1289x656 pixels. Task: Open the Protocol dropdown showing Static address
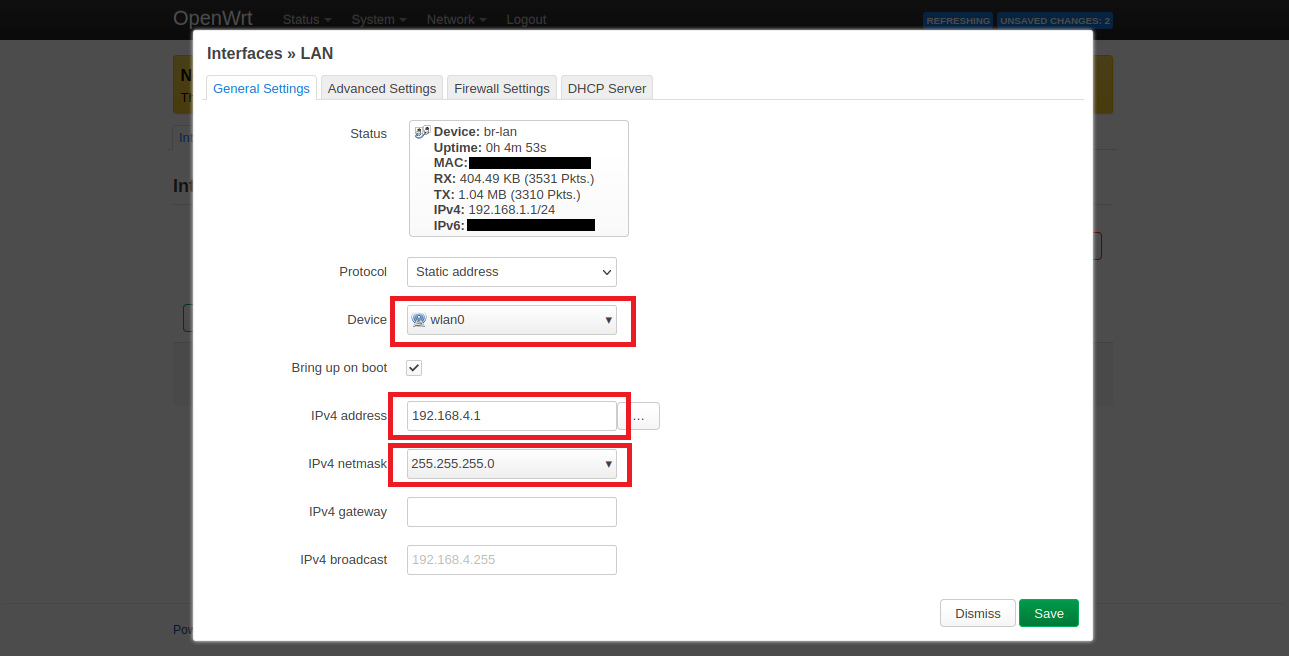coord(512,272)
